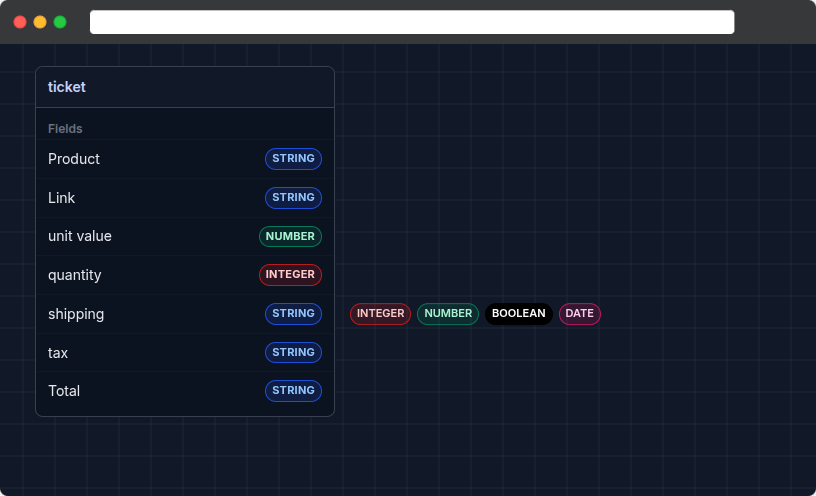Select the Total field name
This screenshot has width=816, height=496.
pyautogui.click(x=64, y=391)
